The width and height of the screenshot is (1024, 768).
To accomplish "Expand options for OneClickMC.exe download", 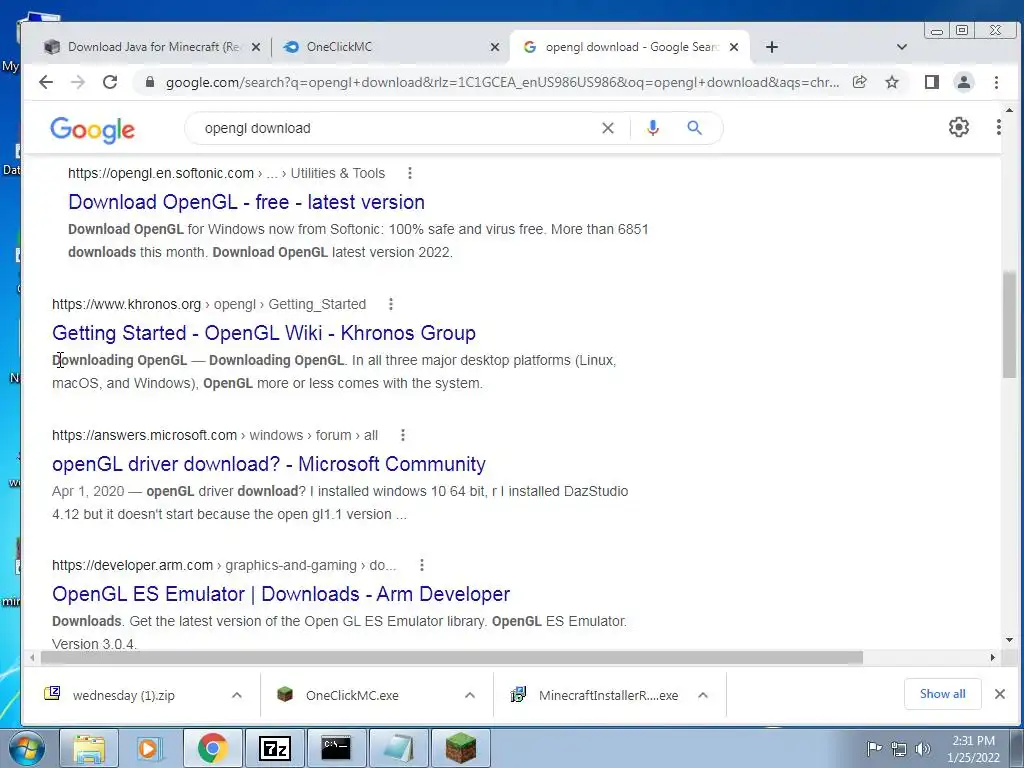I will point(470,696).
